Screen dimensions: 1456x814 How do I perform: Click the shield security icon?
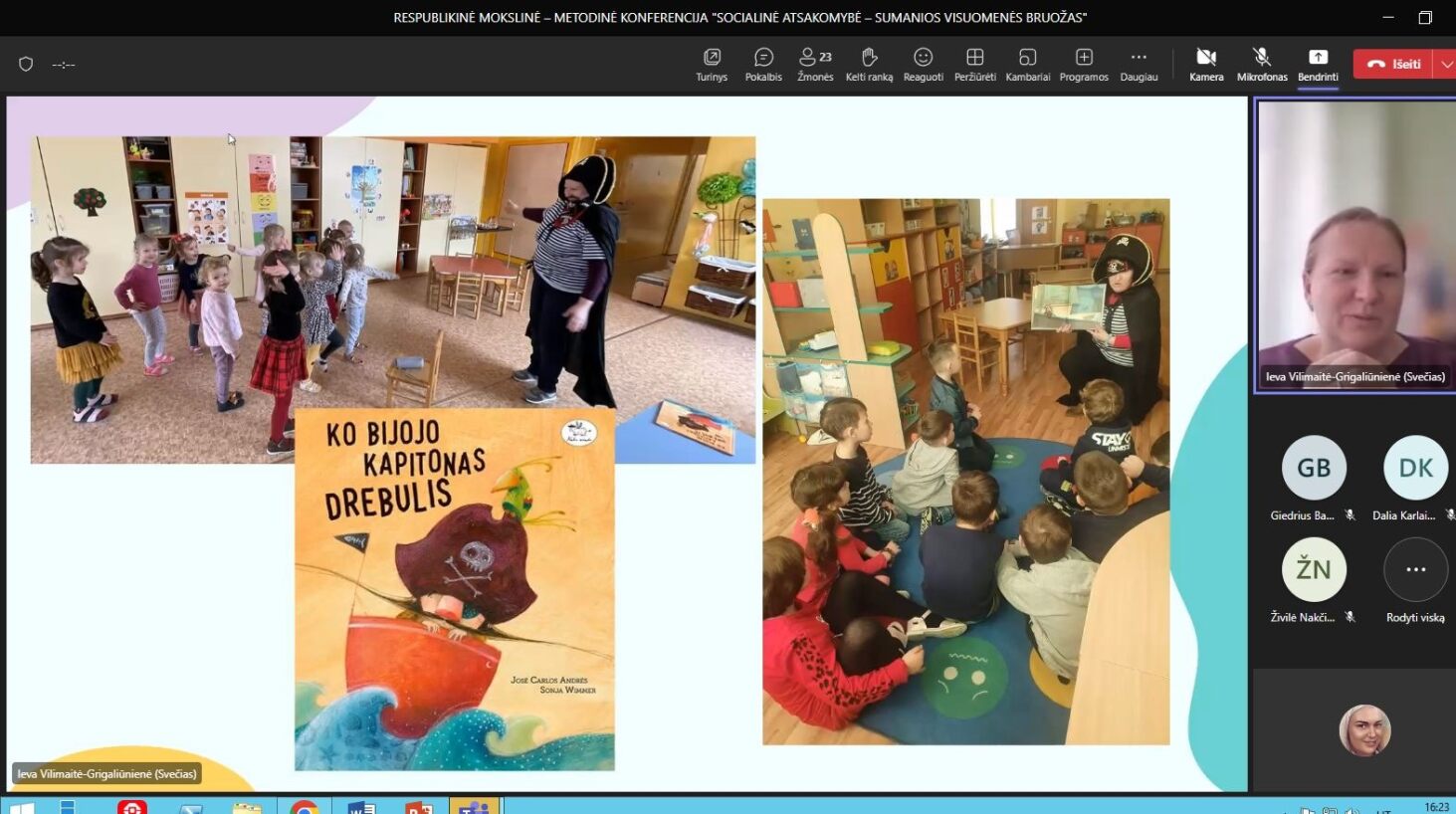(x=26, y=64)
